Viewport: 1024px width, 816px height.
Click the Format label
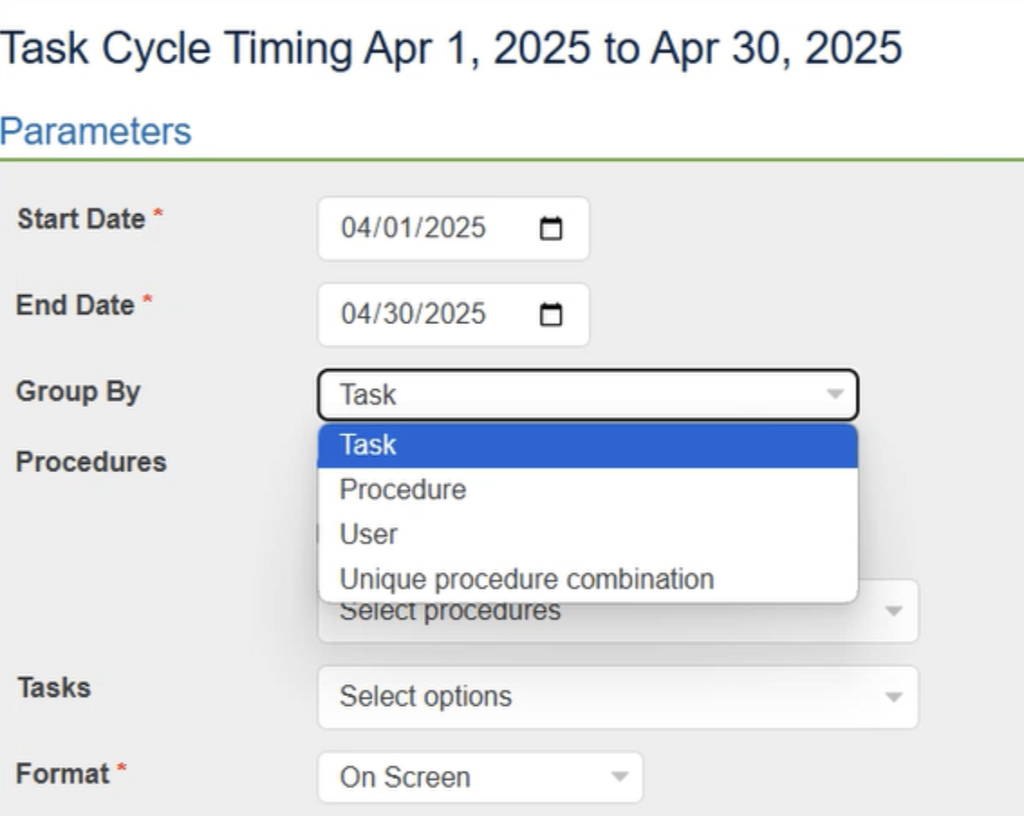pos(63,773)
